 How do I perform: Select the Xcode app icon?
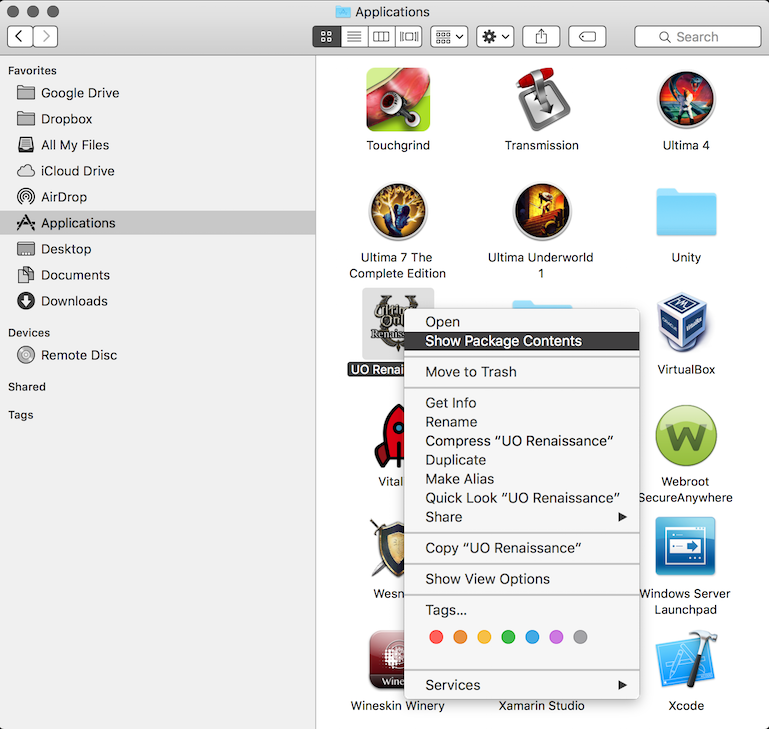[686, 659]
